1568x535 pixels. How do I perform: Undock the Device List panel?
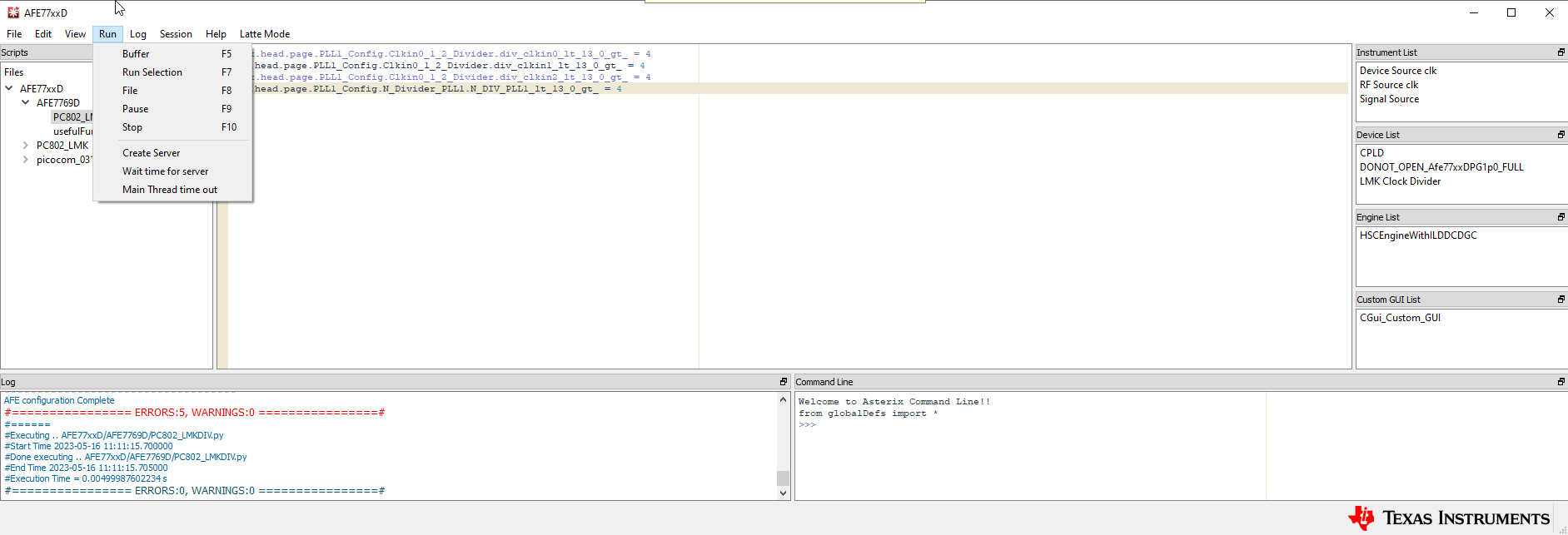[x=1561, y=135]
